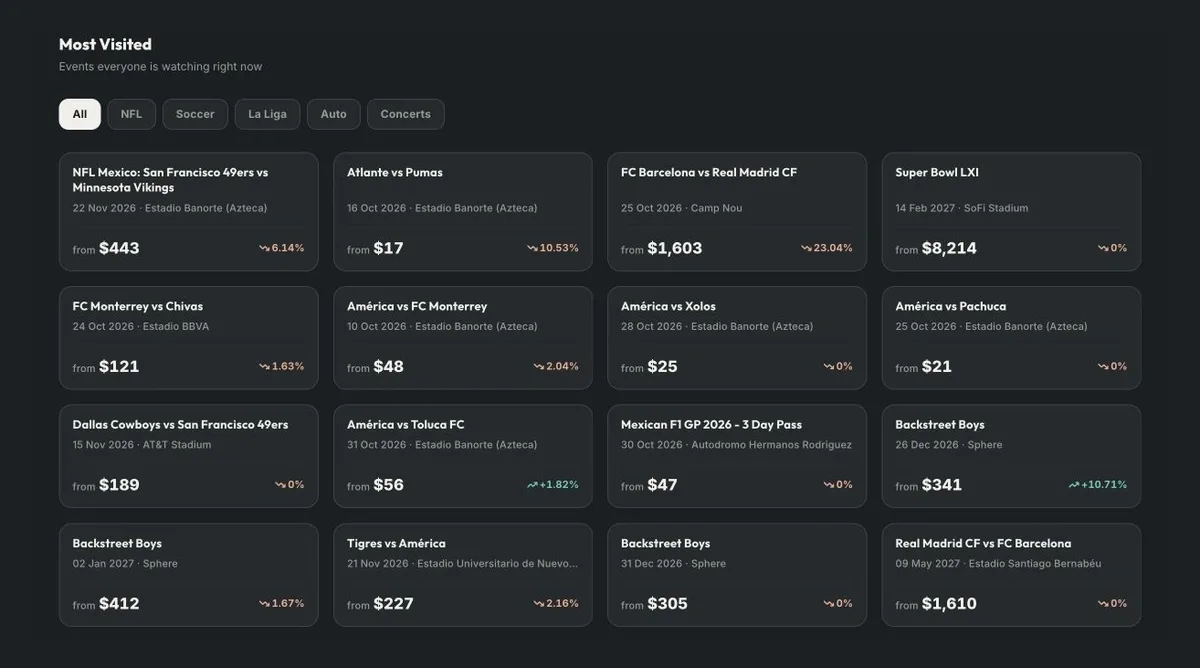Click the $17 price
Viewport: 1200px width, 668px height.
(388, 248)
